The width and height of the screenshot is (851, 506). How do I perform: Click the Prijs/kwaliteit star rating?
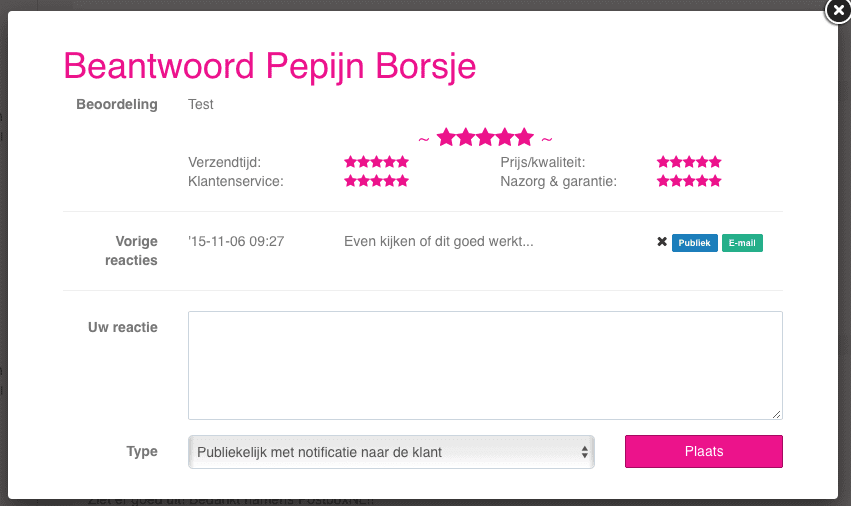689,162
